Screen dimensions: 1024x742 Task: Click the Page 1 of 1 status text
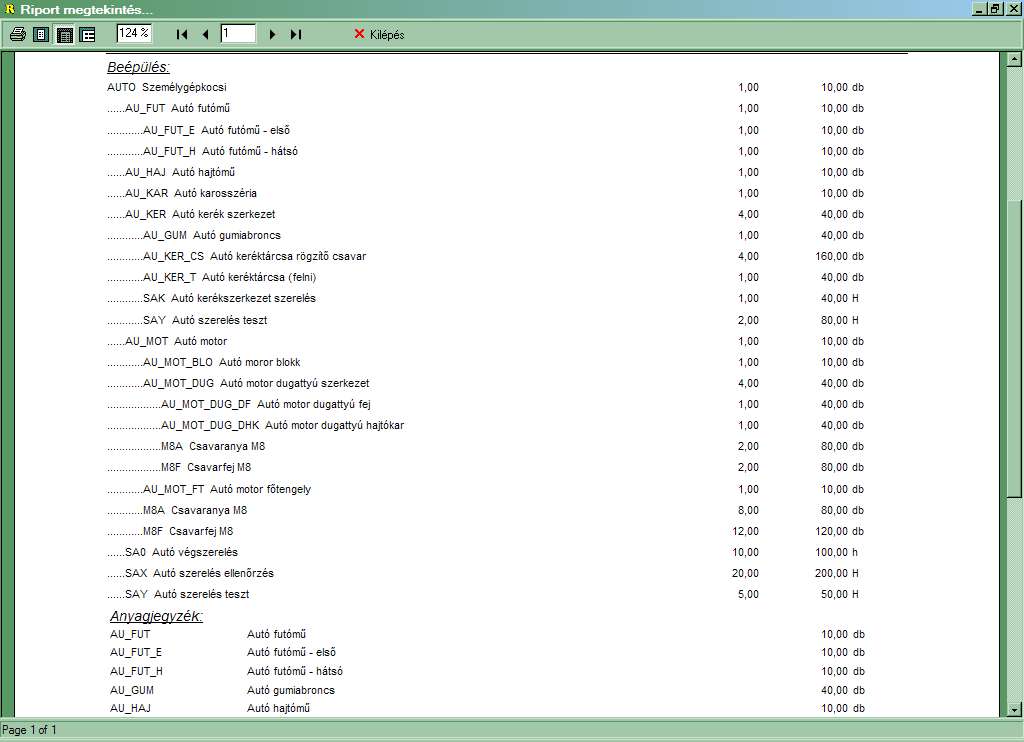pos(29,730)
